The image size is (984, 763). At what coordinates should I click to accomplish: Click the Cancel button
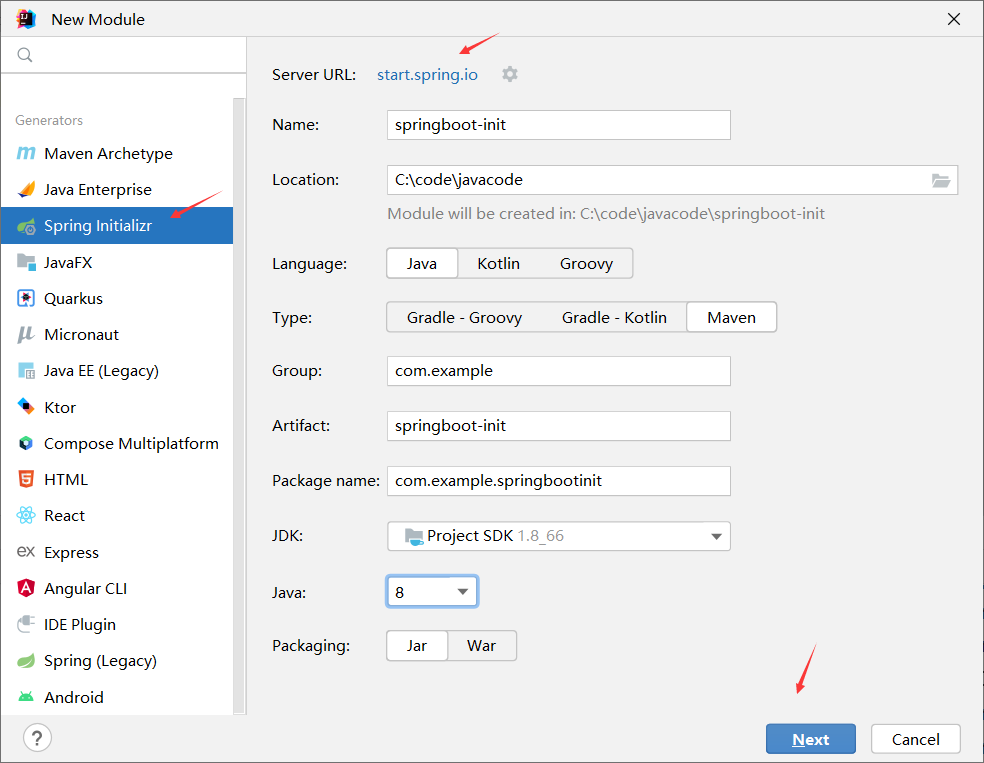tap(915, 739)
